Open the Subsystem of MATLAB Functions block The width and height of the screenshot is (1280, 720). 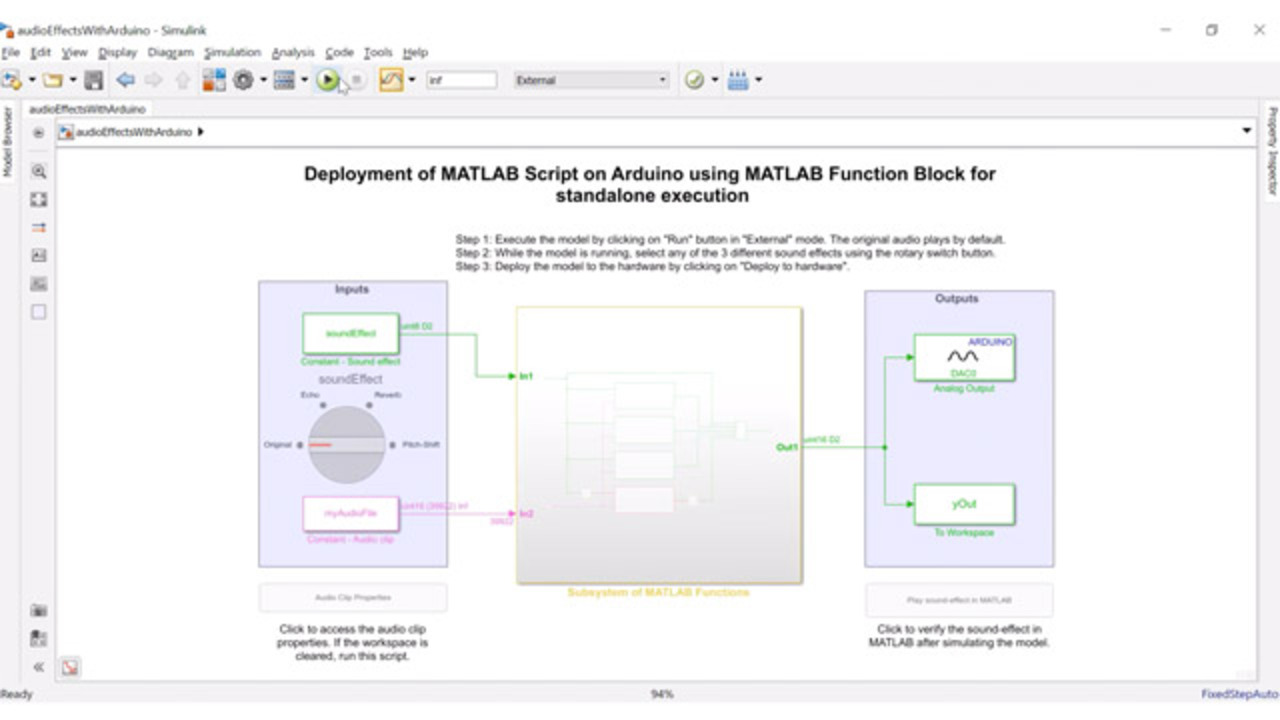tap(659, 445)
